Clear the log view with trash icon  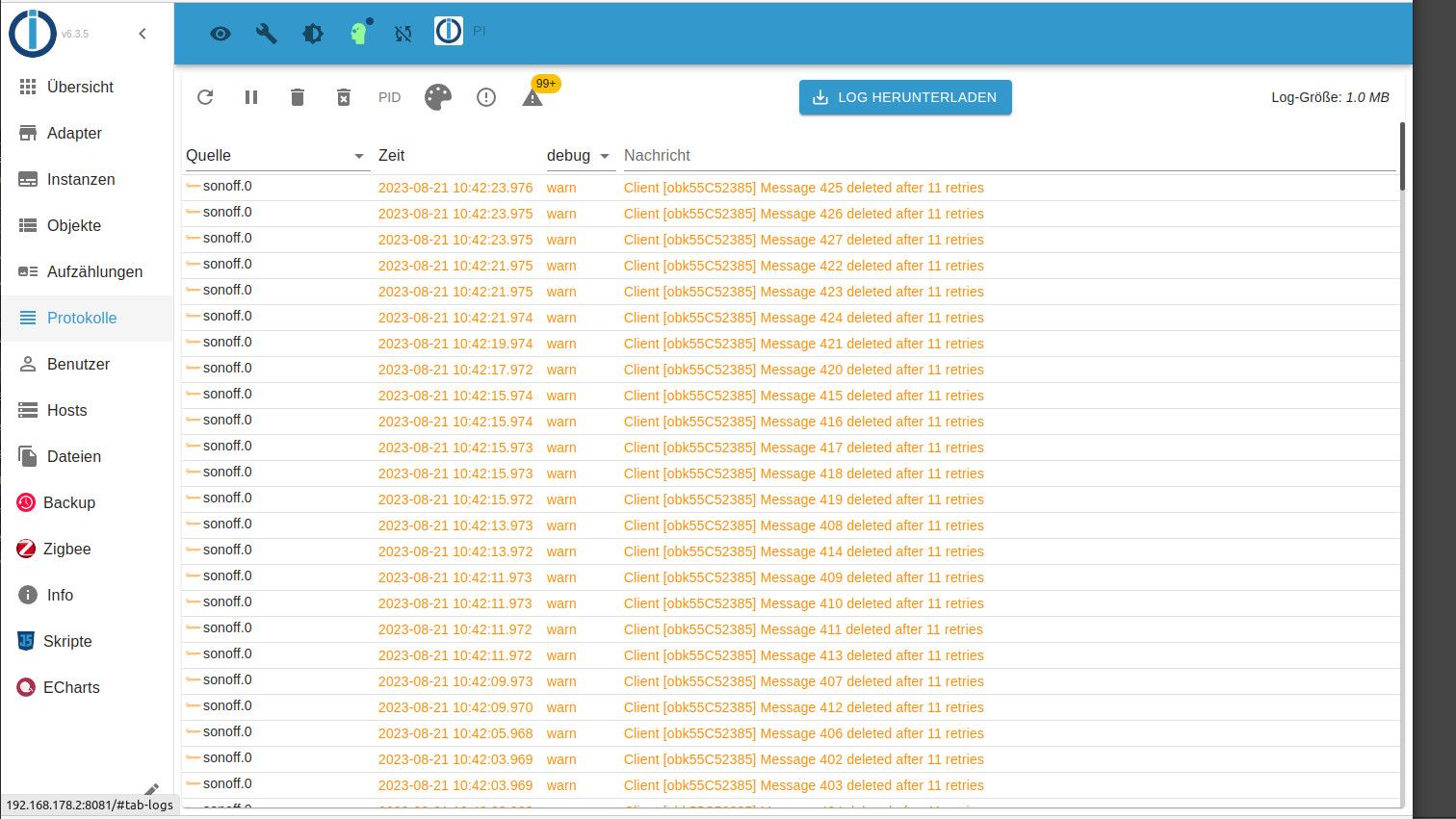pyautogui.click(x=298, y=97)
